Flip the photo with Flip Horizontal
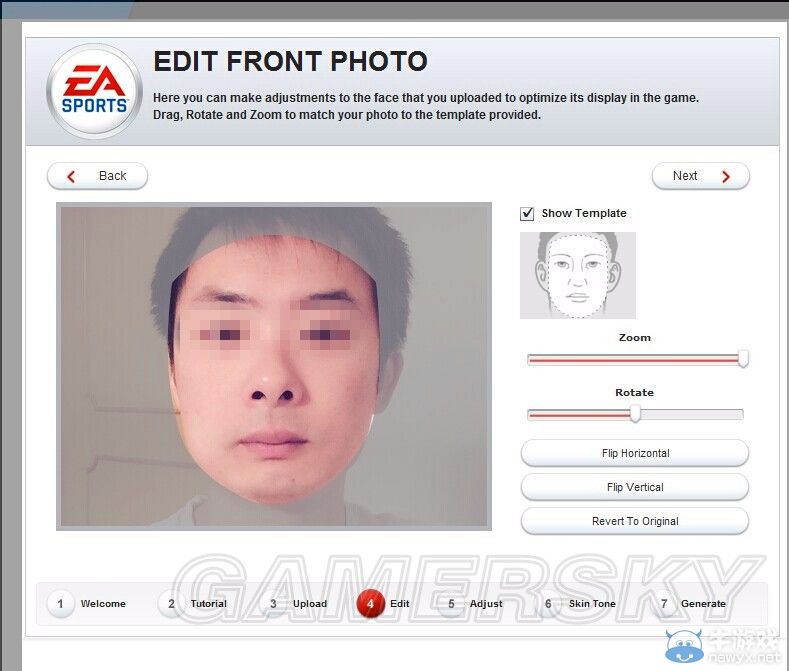Image resolution: width=789 pixels, height=671 pixels. click(635, 453)
